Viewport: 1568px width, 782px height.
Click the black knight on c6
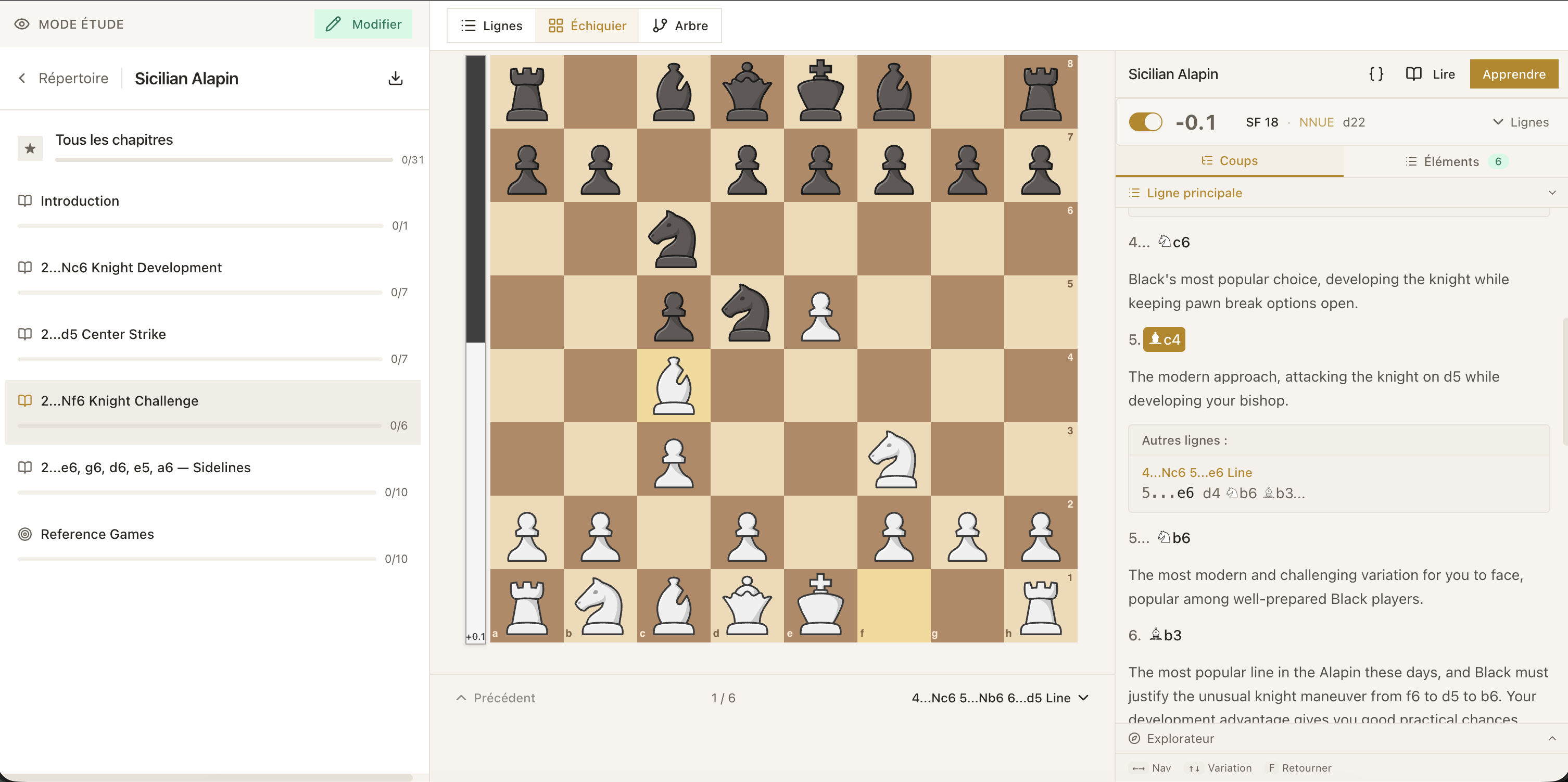(x=673, y=238)
